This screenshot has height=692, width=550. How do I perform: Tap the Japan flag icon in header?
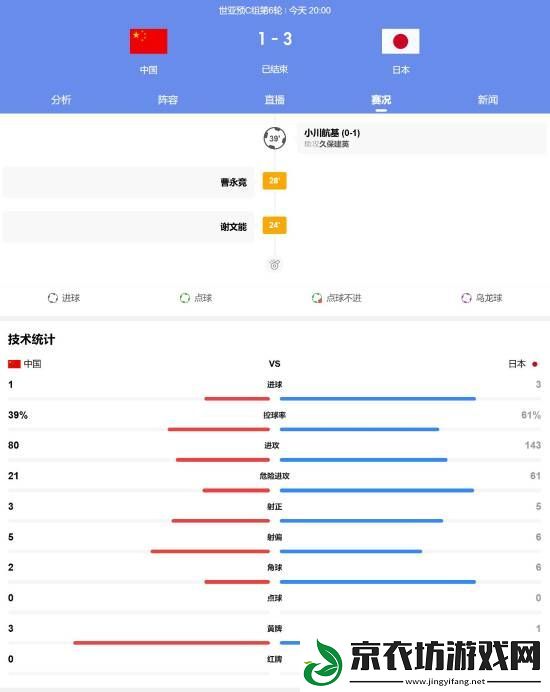click(400, 41)
